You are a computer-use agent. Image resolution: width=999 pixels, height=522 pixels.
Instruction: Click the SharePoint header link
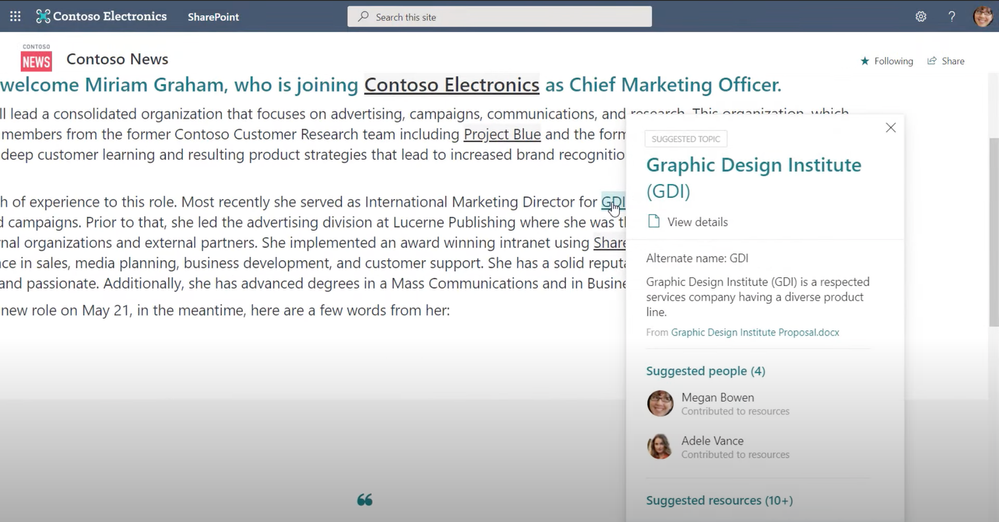tap(213, 17)
